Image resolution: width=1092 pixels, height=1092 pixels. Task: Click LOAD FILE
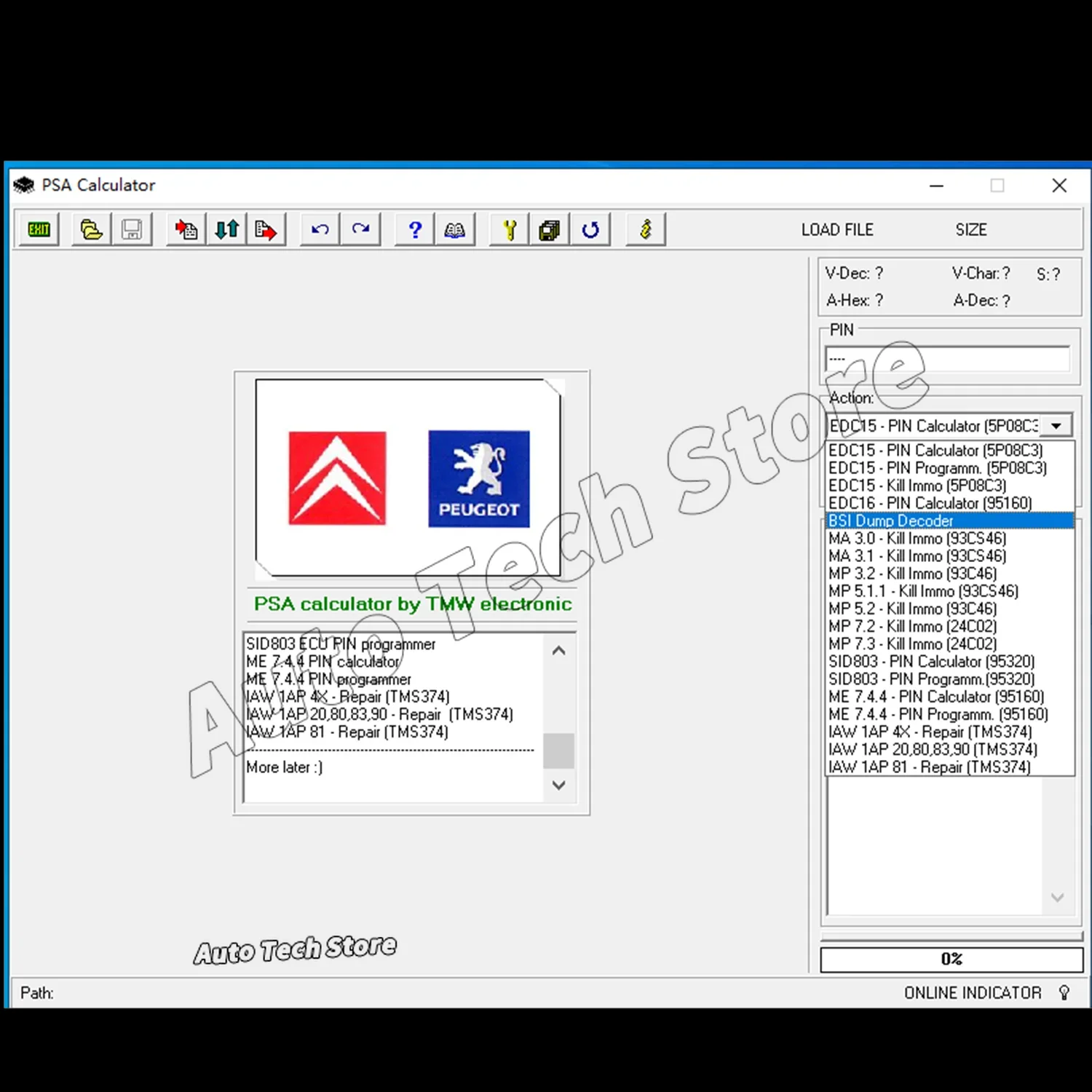(837, 229)
